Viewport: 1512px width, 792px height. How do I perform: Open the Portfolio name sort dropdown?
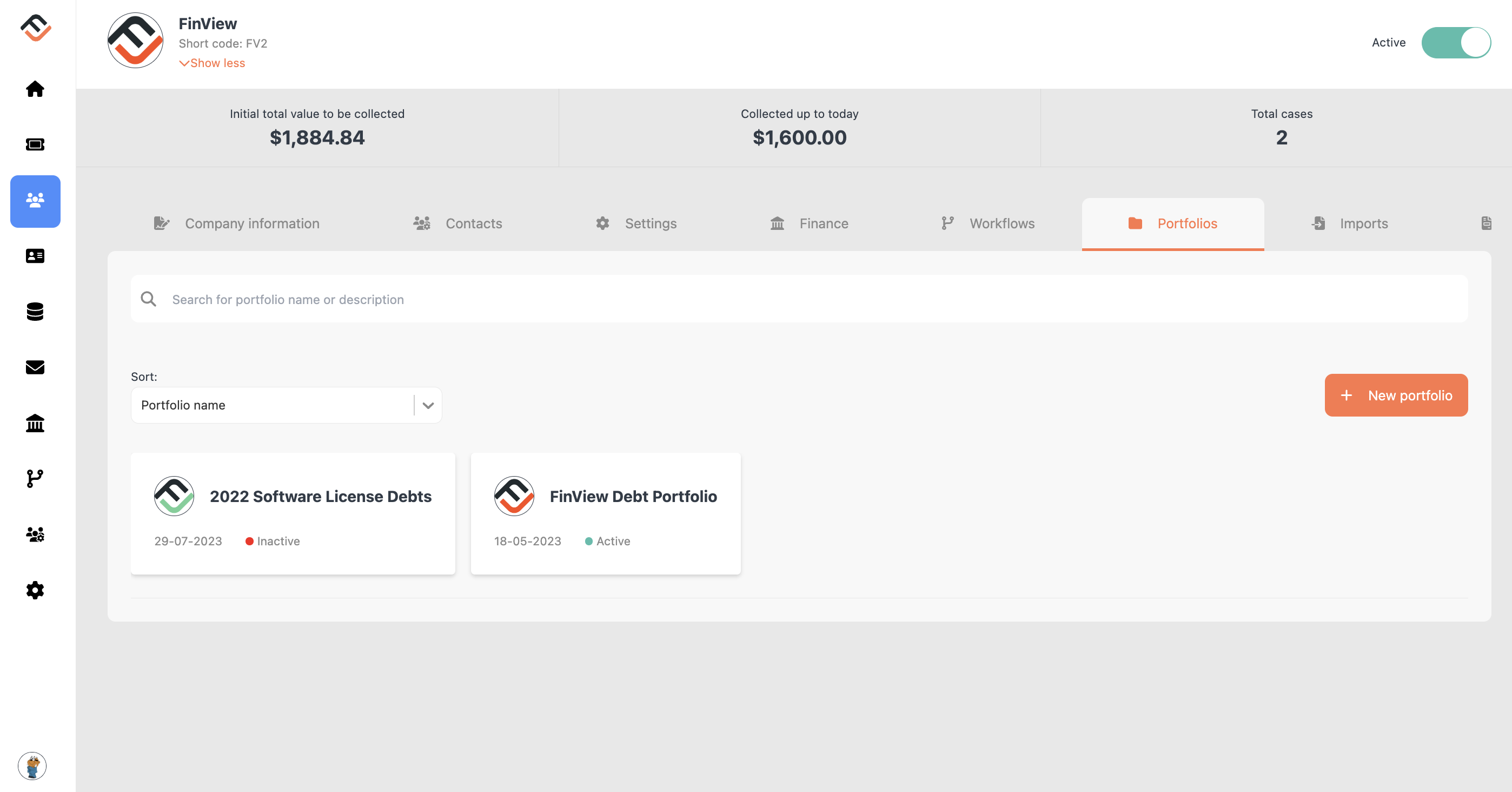(287, 405)
